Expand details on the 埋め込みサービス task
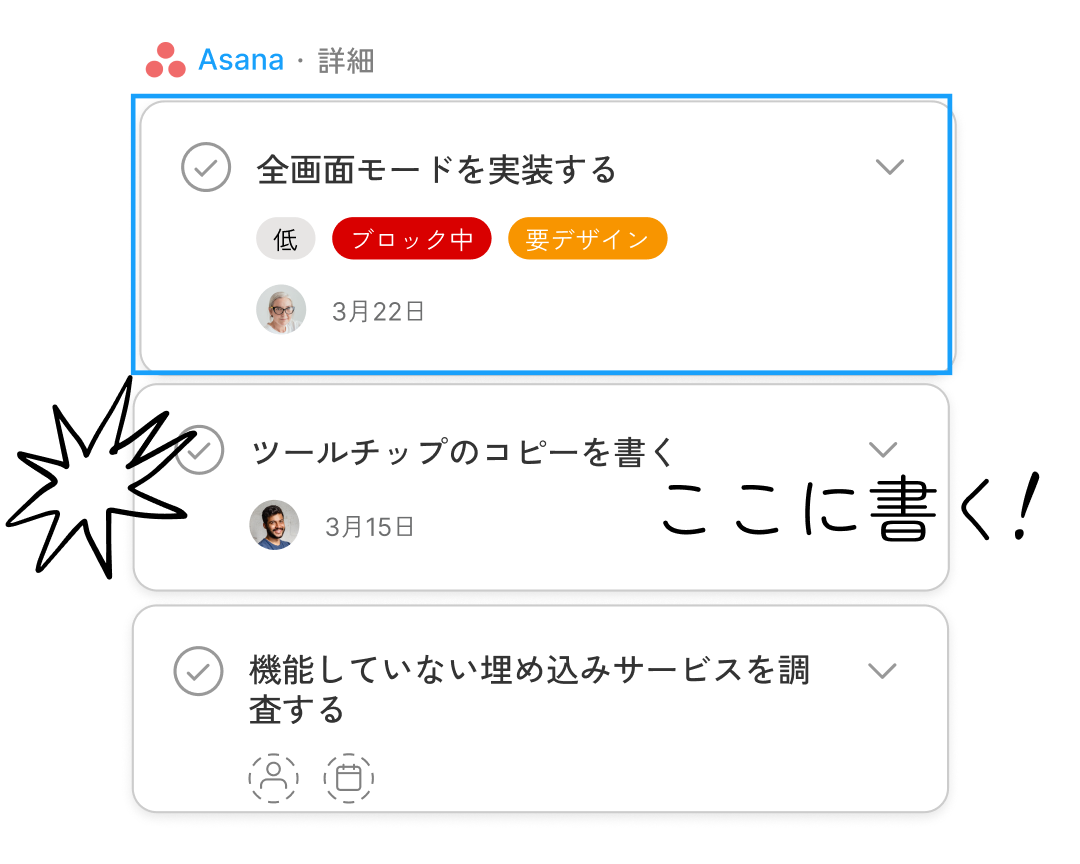This screenshot has height=864, width=1080. coord(884,671)
